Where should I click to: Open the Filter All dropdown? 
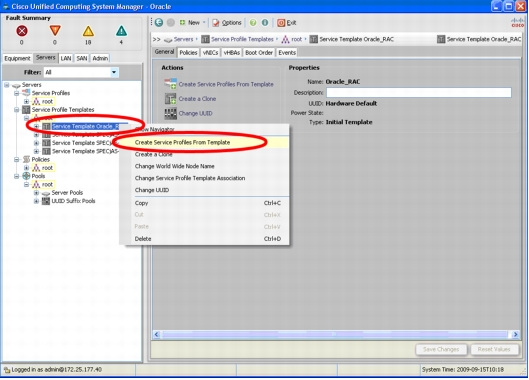(x=114, y=72)
